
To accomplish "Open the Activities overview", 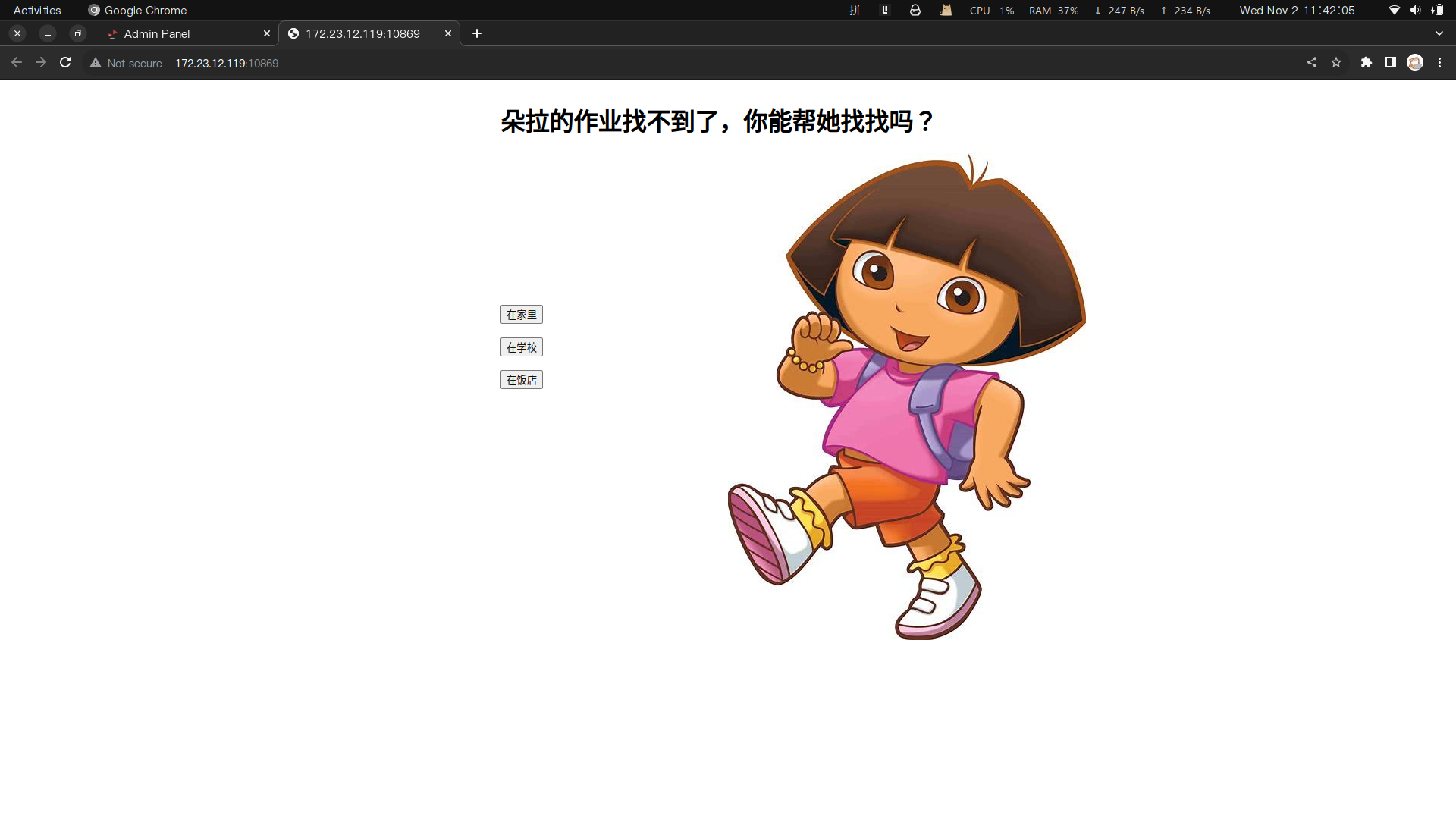I will pos(37,10).
